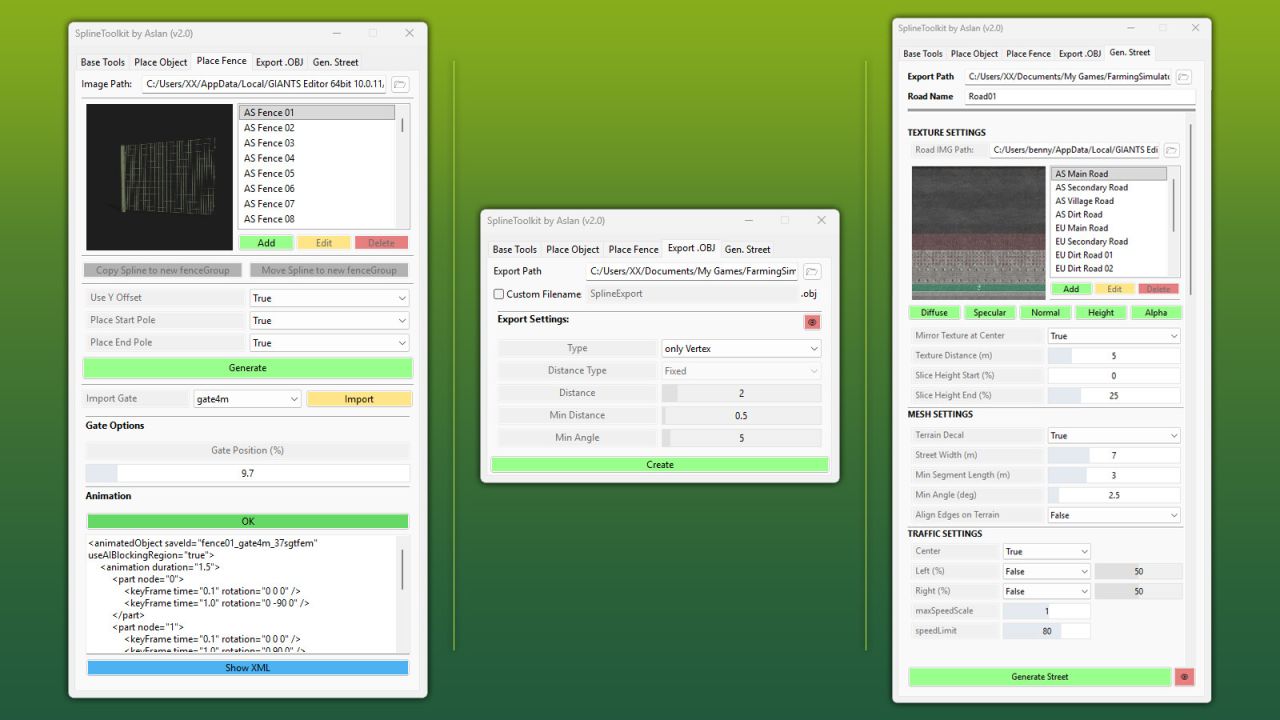Browse Road IMG Path with its folder icon
Viewport: 1280px width, 720px height.
coord(1170,148)
